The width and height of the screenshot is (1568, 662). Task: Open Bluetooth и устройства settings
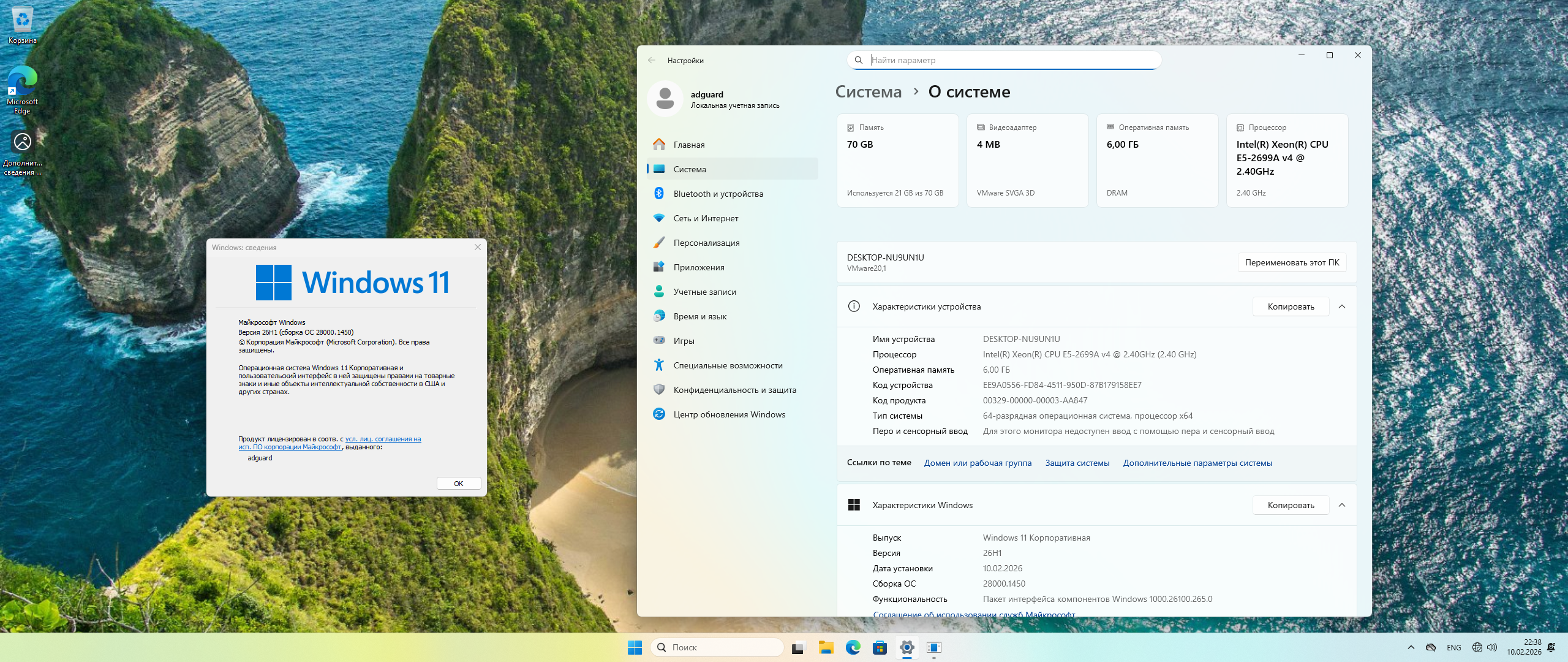tap(718, 194)
